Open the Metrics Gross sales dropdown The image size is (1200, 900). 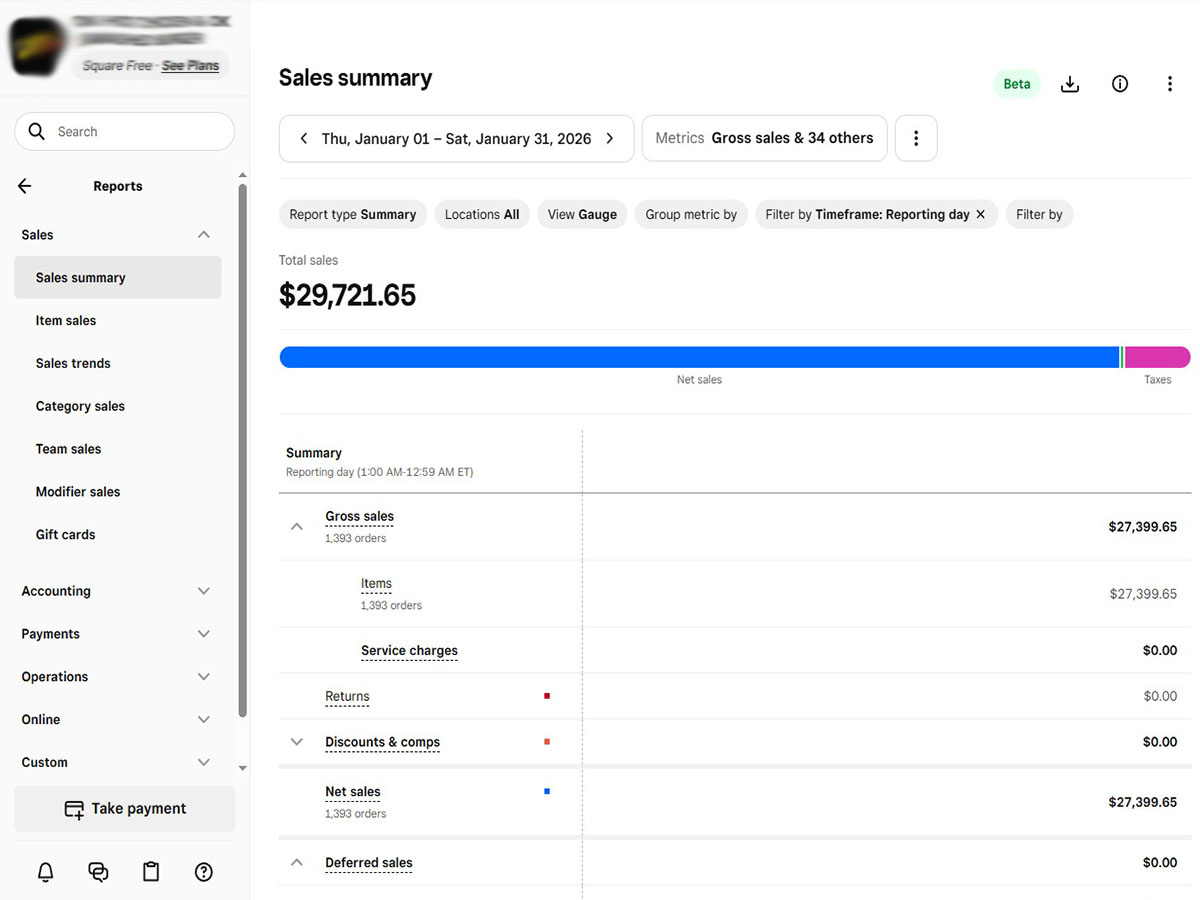click(x=764, y=138)
